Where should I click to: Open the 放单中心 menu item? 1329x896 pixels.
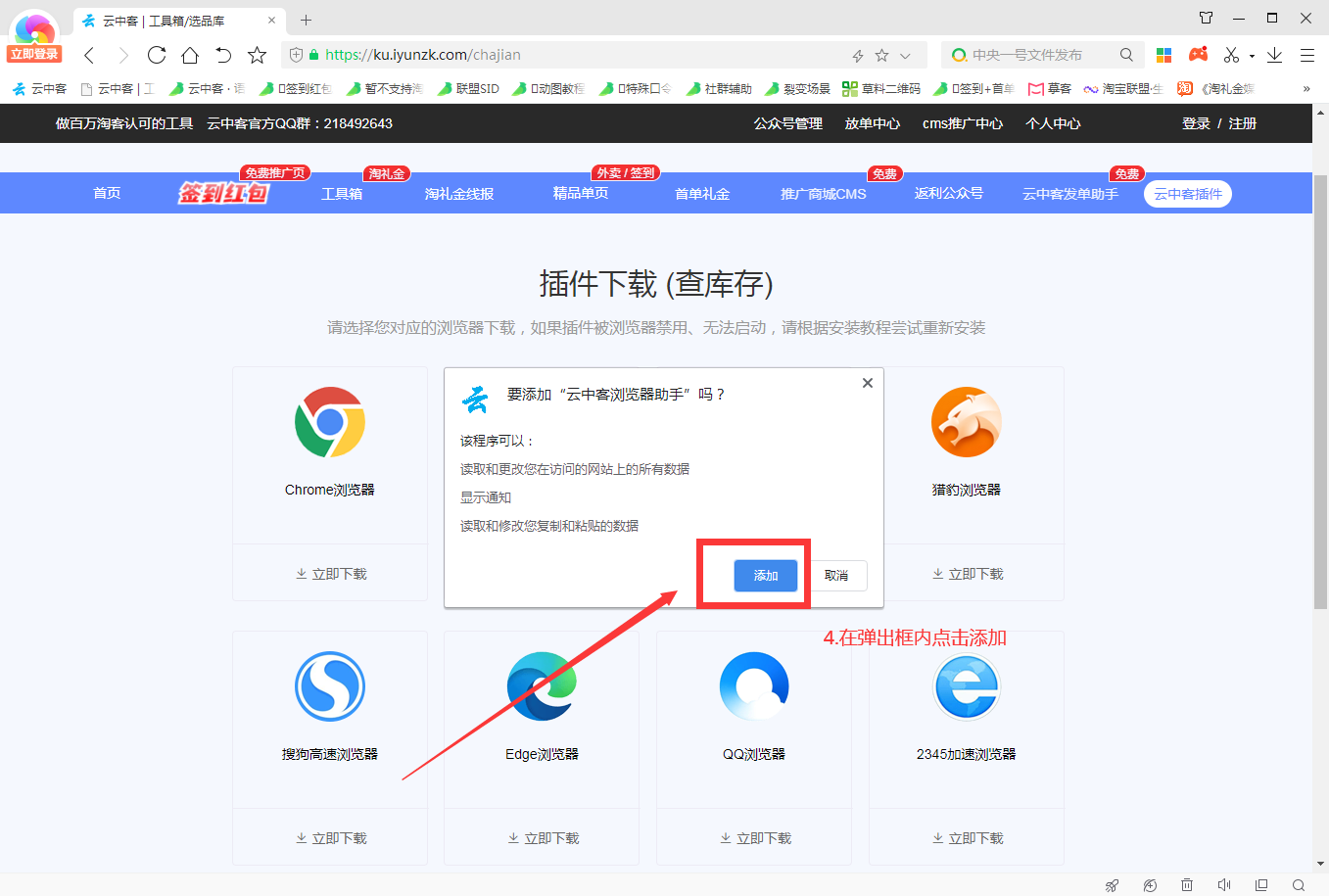(x=871, y=123)
